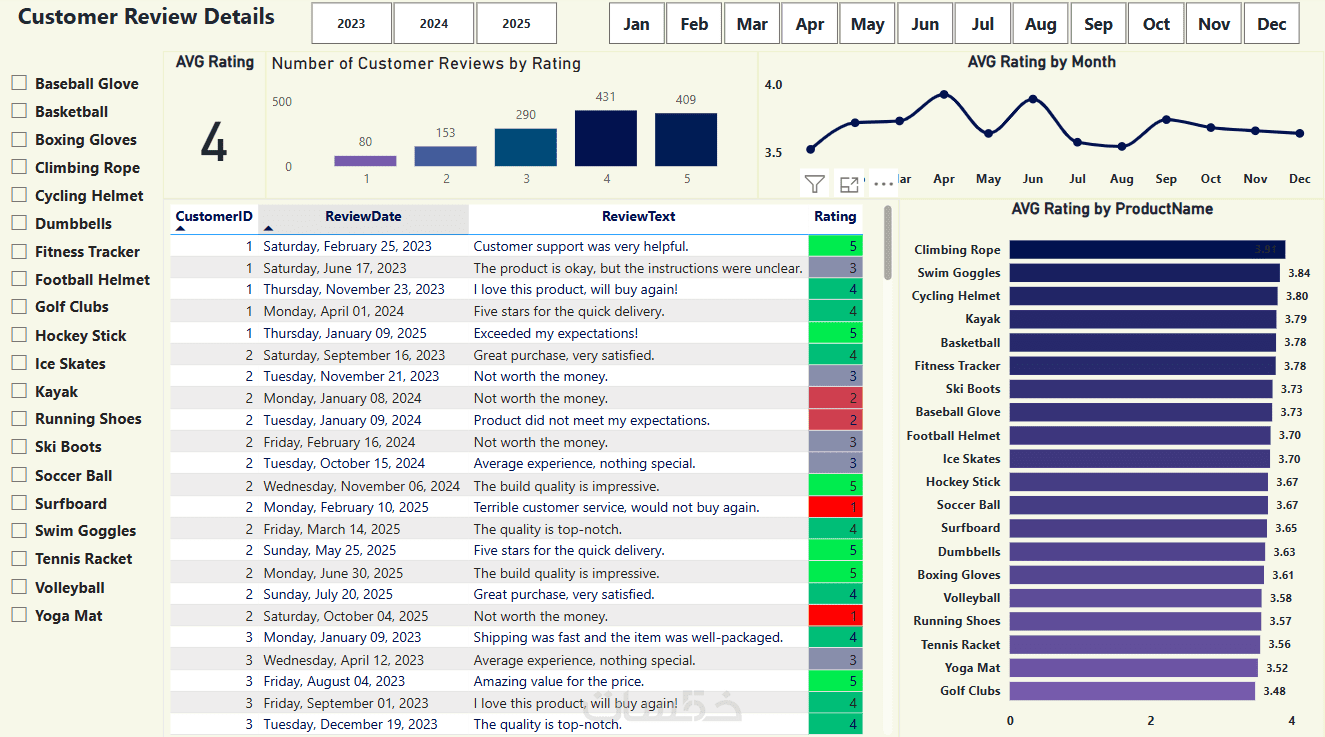Select the Feb month button
Screen dimensions: 1325x737
[x=694, y=24]
